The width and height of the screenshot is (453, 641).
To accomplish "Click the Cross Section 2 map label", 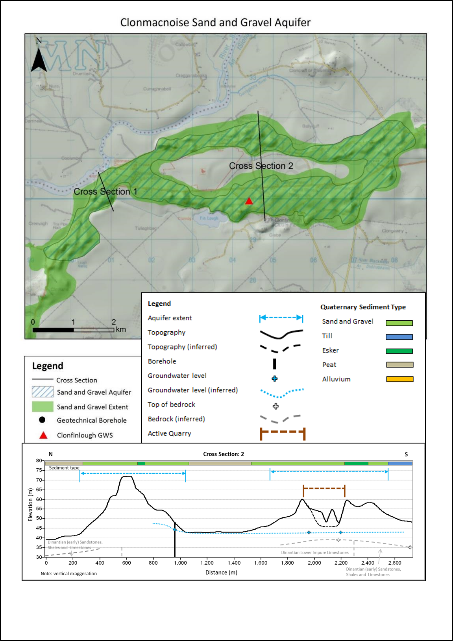I will click(x=261, y=166).
